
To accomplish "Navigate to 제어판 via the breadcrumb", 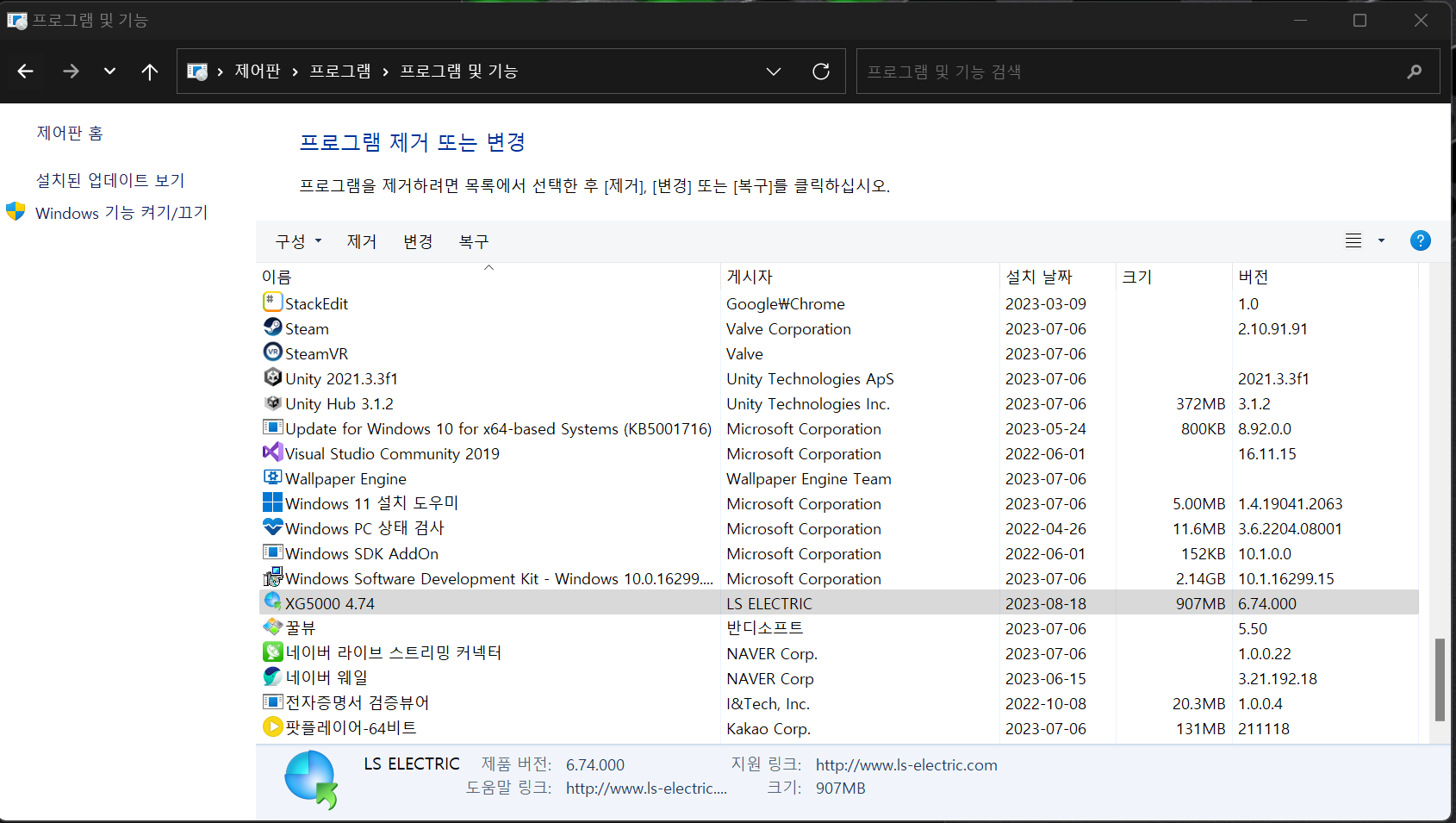I will pos(258,71).
